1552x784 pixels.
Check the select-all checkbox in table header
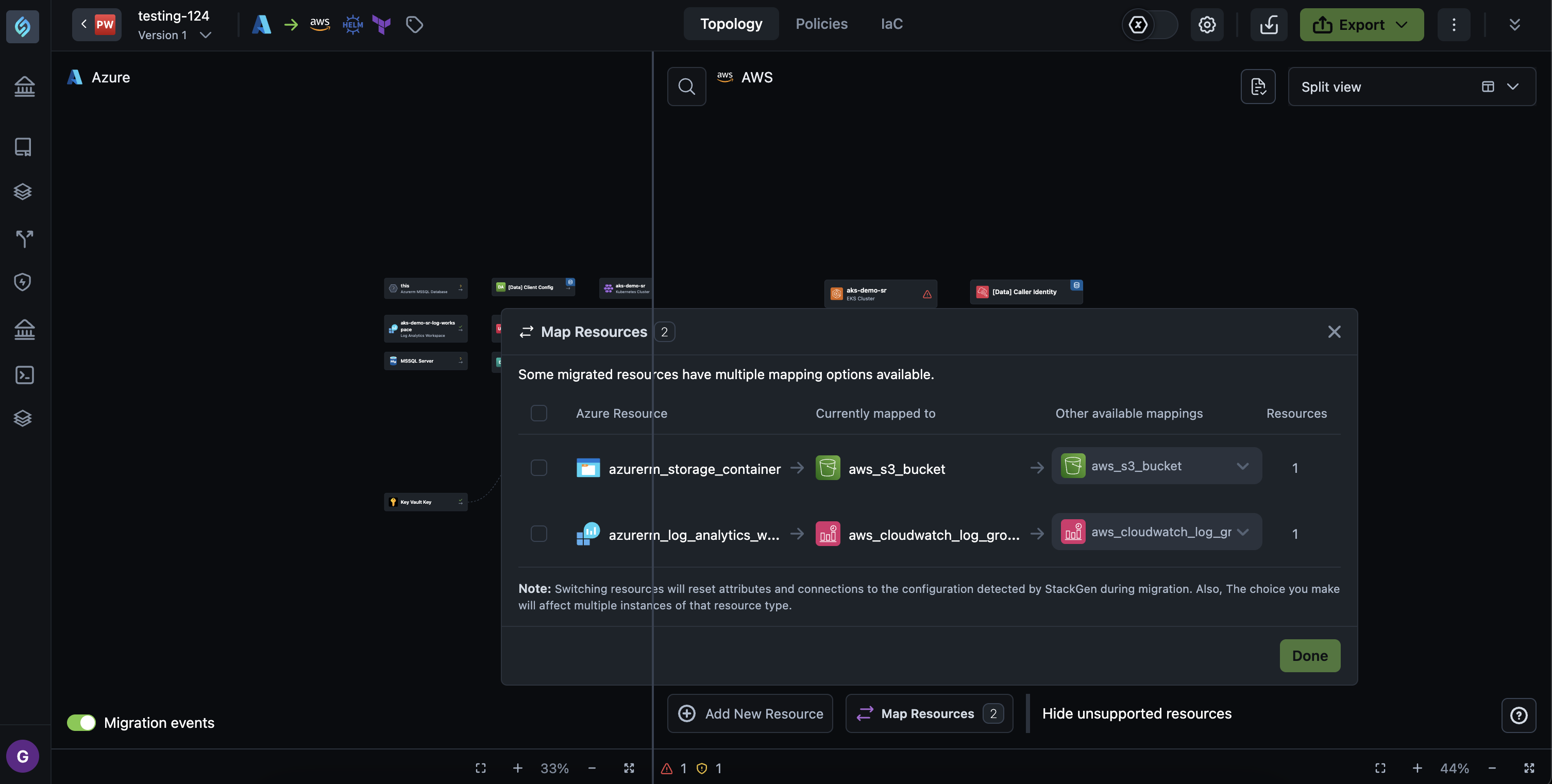point(538,413)
